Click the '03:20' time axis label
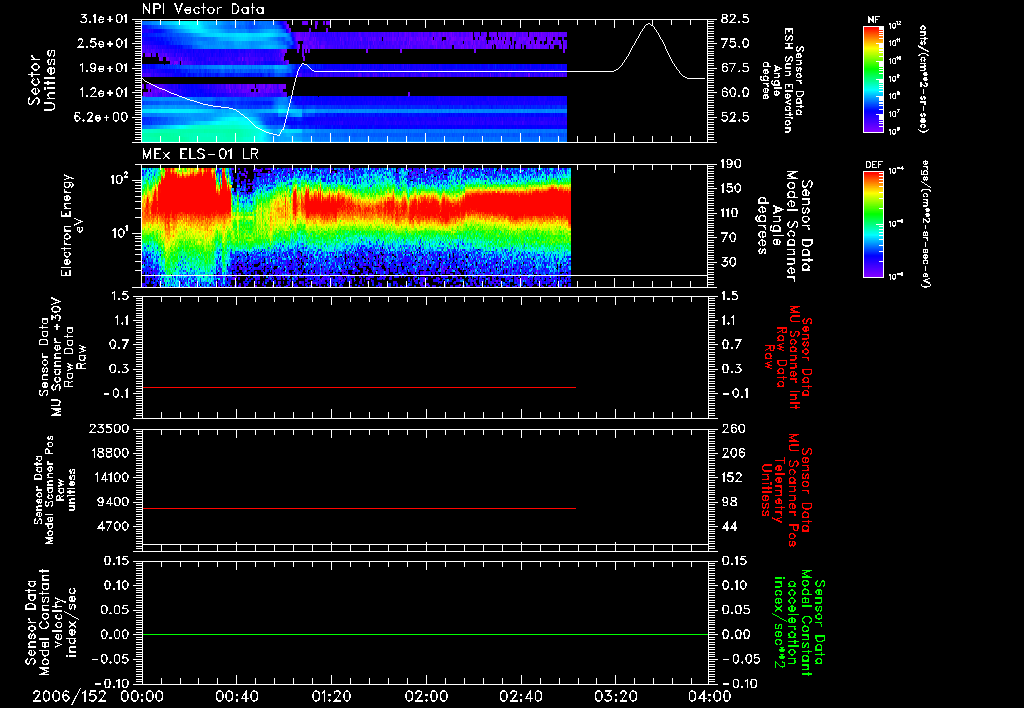The height and width of the screenshot is (708, 1024). tap(615, 696)
